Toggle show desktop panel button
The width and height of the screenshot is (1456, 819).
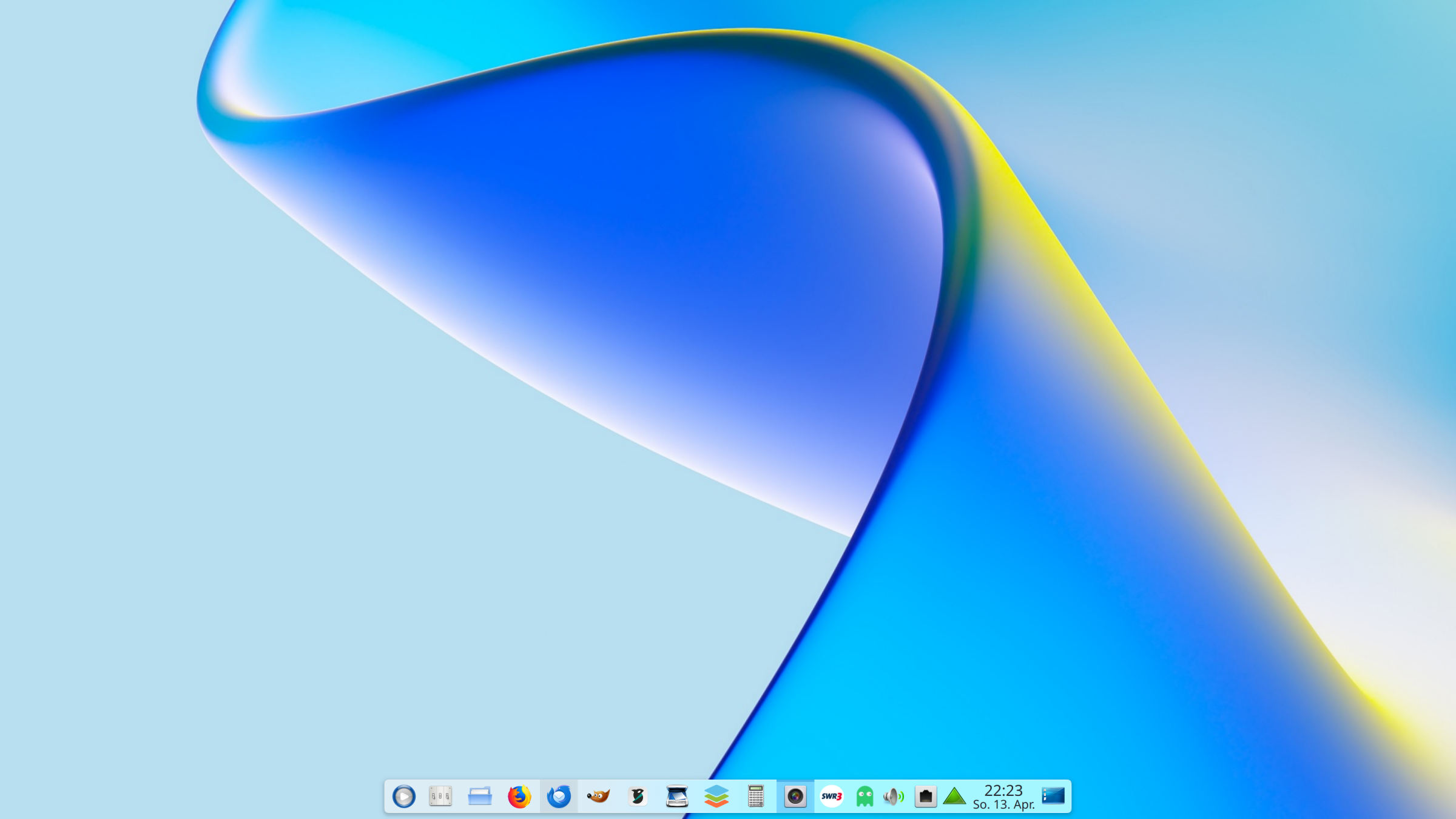click(1053, 796)
